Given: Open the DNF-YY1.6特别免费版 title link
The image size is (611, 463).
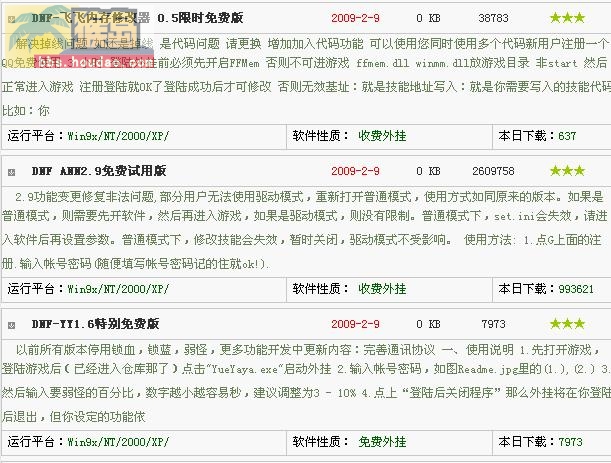Looking at the screenshot, I should click(95, 324).
